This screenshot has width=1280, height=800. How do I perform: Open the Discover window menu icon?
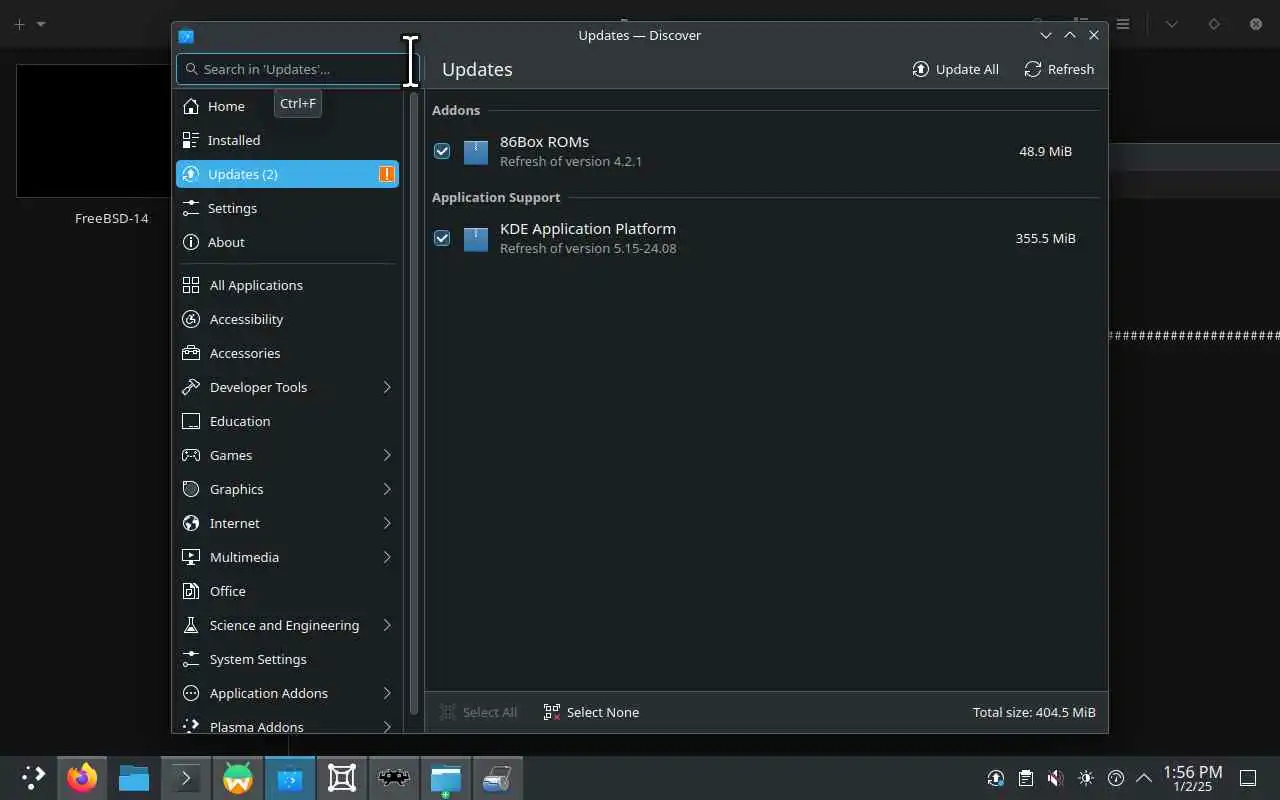tap(186, 36)
